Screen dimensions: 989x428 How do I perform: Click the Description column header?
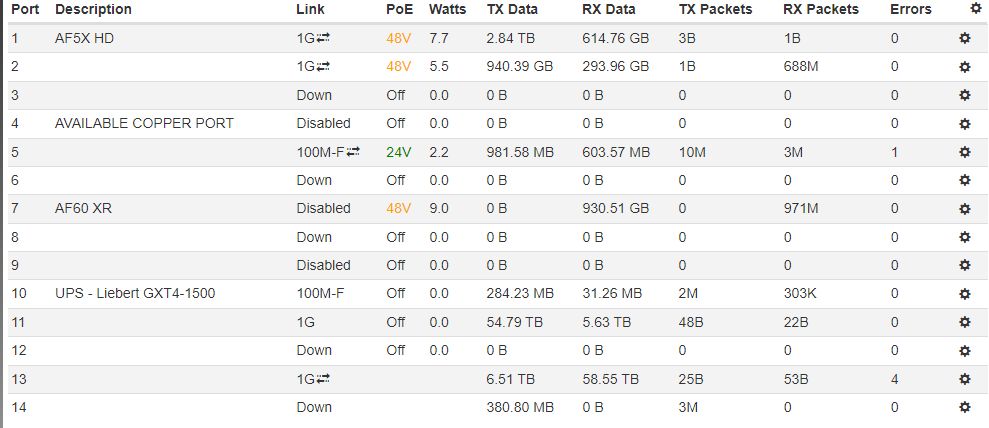coord(93,9)
